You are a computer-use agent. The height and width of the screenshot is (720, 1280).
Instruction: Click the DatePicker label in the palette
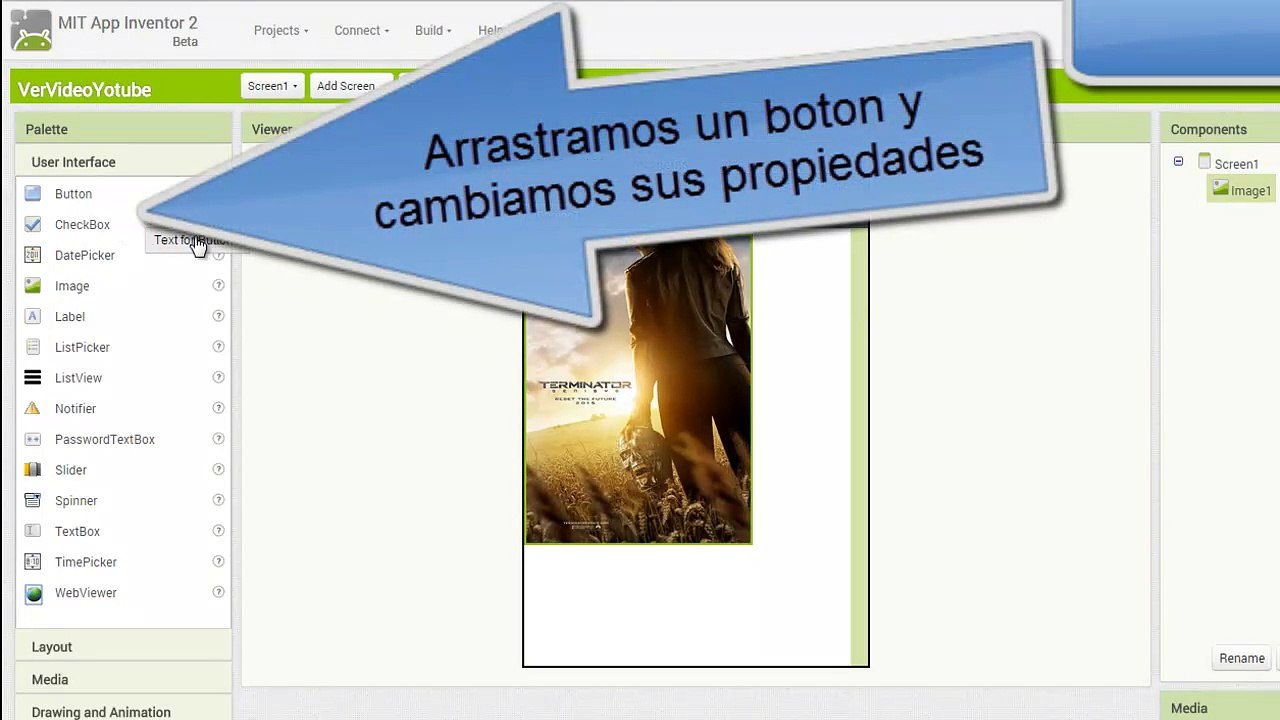pos(85,255)
